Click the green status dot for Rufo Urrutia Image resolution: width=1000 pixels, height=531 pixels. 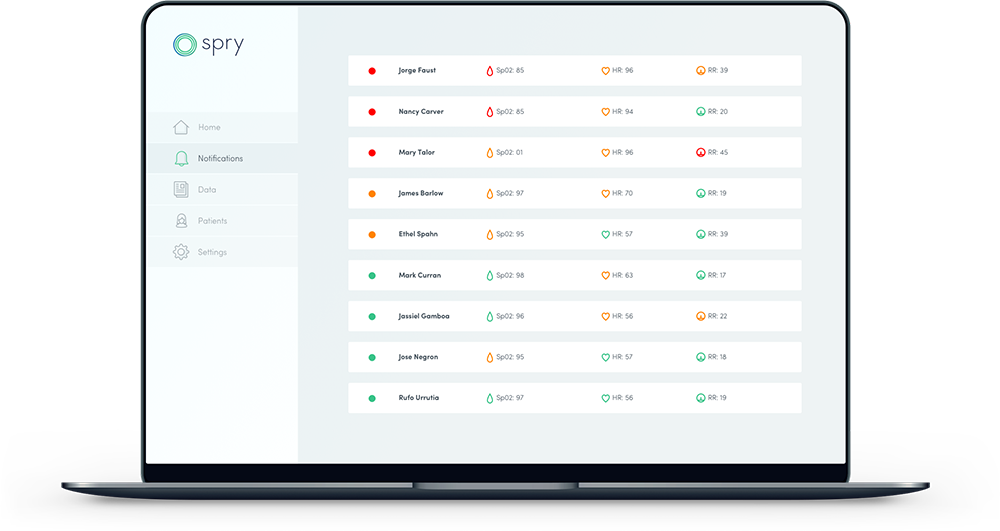(x=372, y=398)
